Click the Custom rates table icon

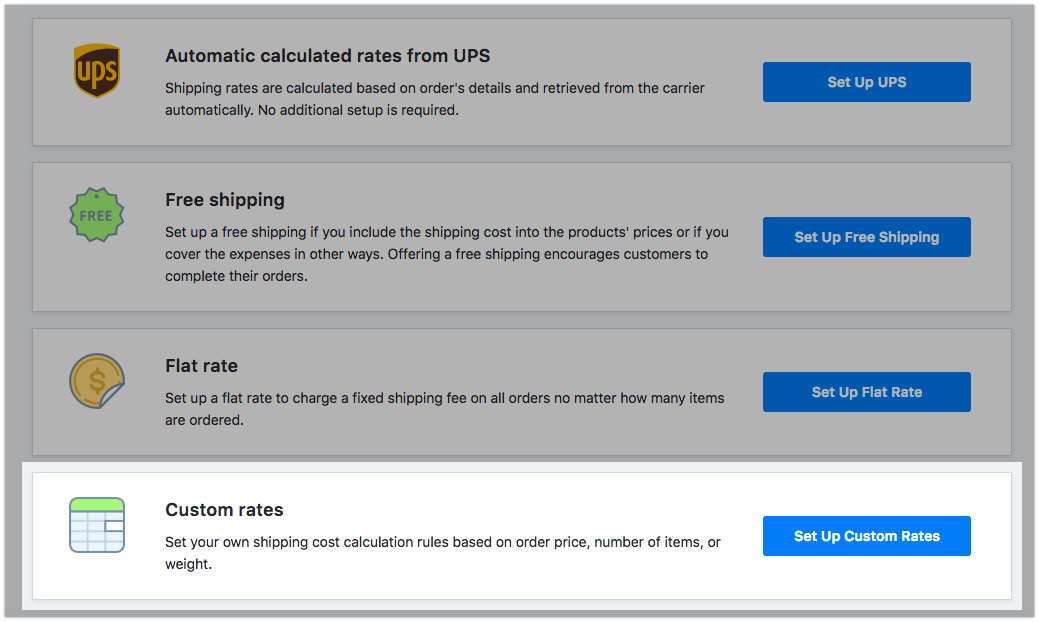97,524
